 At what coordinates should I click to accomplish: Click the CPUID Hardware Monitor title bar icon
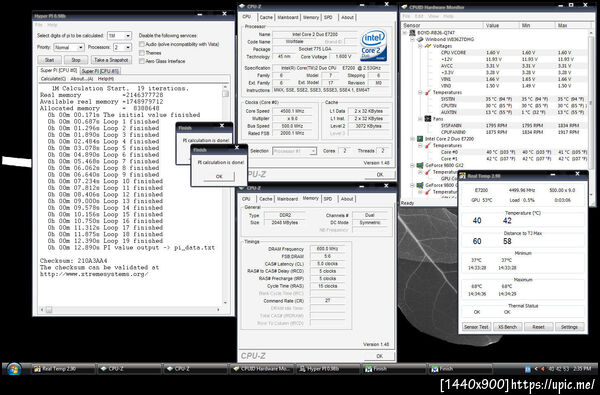point(404,7)
